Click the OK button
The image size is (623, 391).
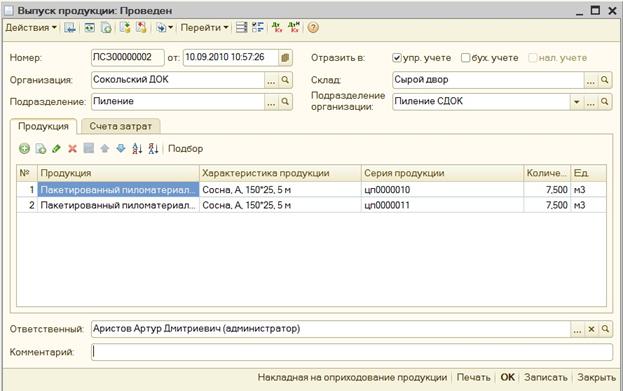pyautogui.click(x=507, y=377)
